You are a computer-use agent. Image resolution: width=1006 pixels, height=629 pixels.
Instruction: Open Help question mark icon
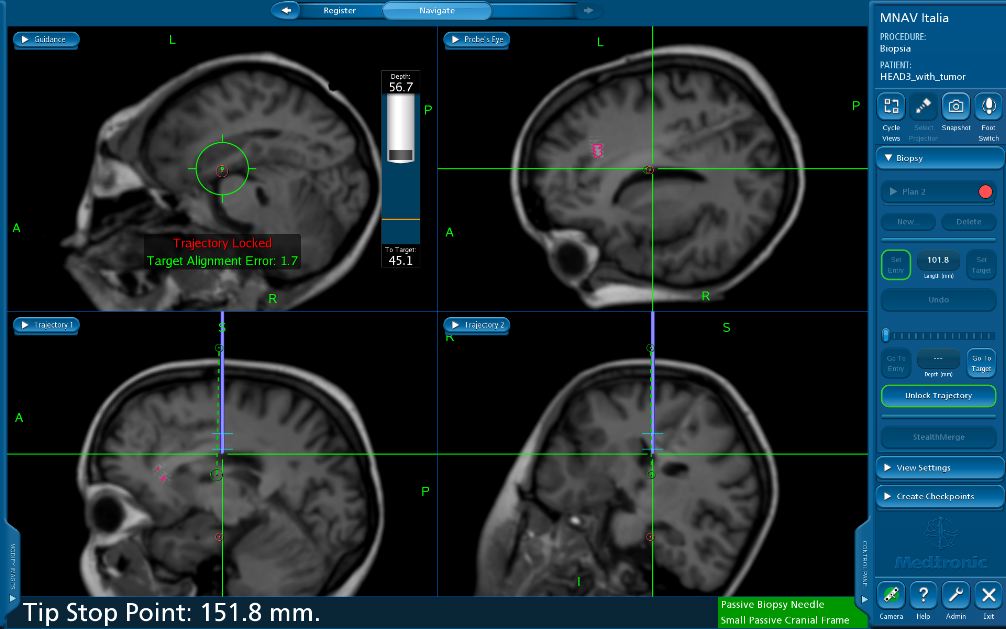pos(923,596)
